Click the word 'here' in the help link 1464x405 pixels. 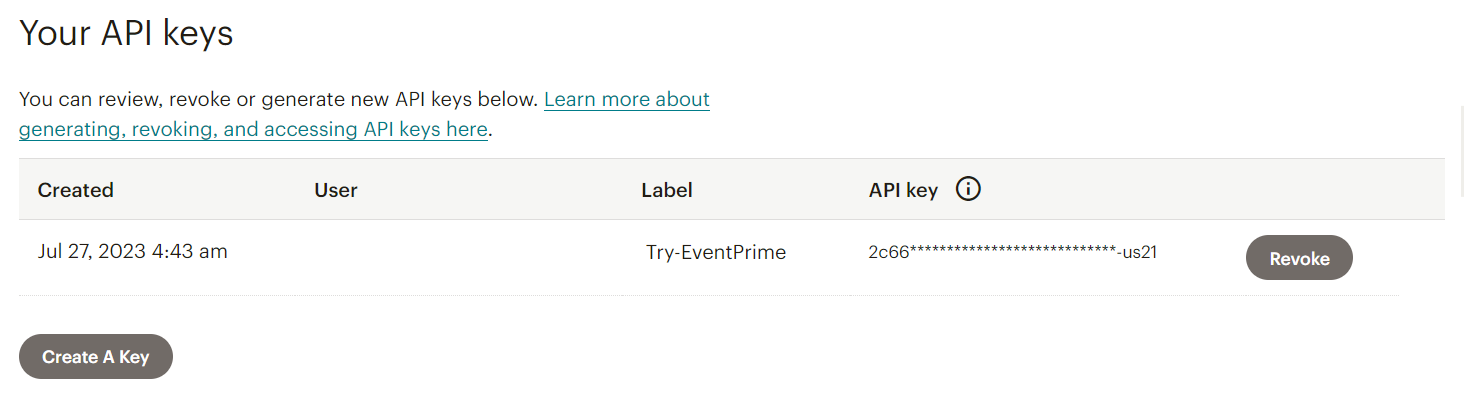point(465,129)
